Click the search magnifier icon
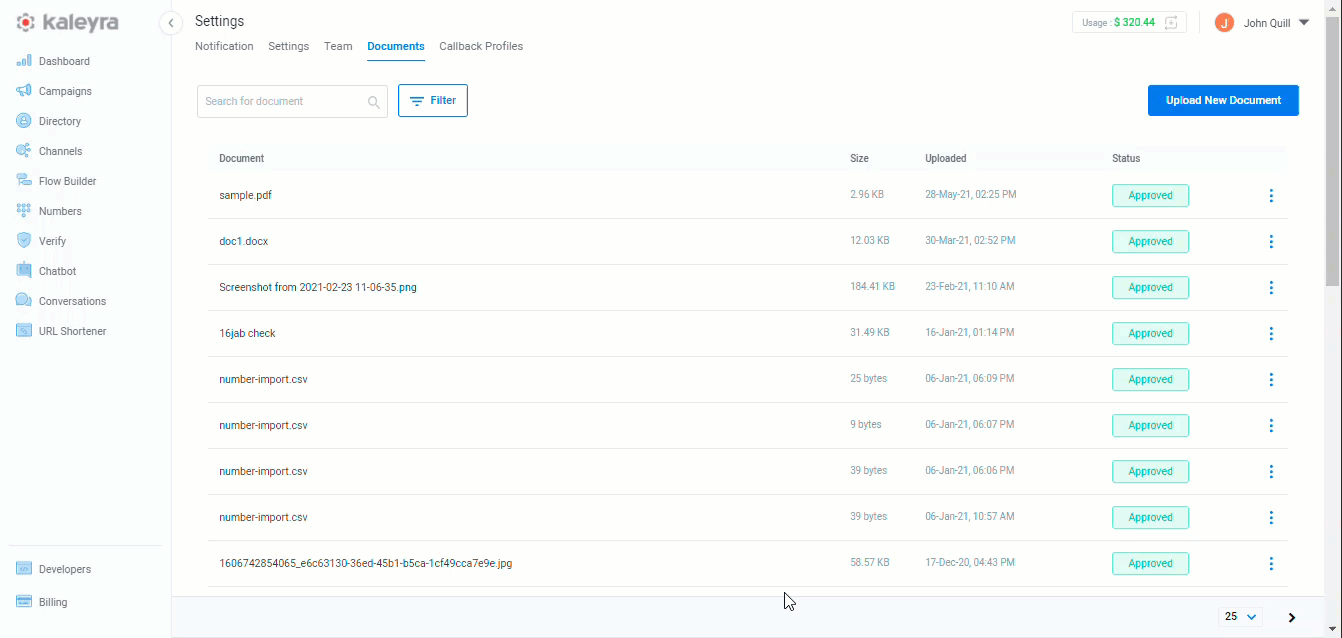The image size is (1342, 638). click(x=374, y=102)
